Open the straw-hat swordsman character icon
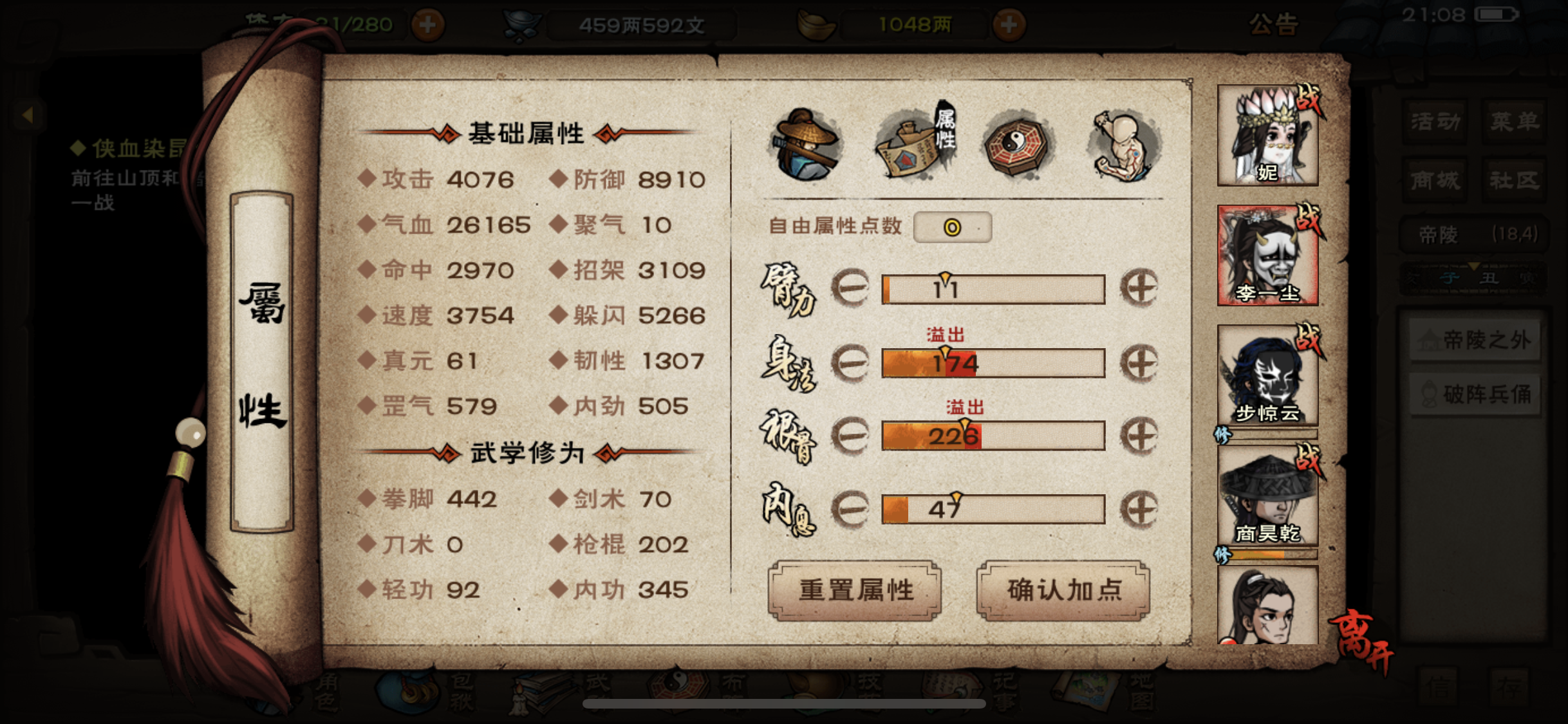Viewport: 1568px width, 724px height. [803, 145]
